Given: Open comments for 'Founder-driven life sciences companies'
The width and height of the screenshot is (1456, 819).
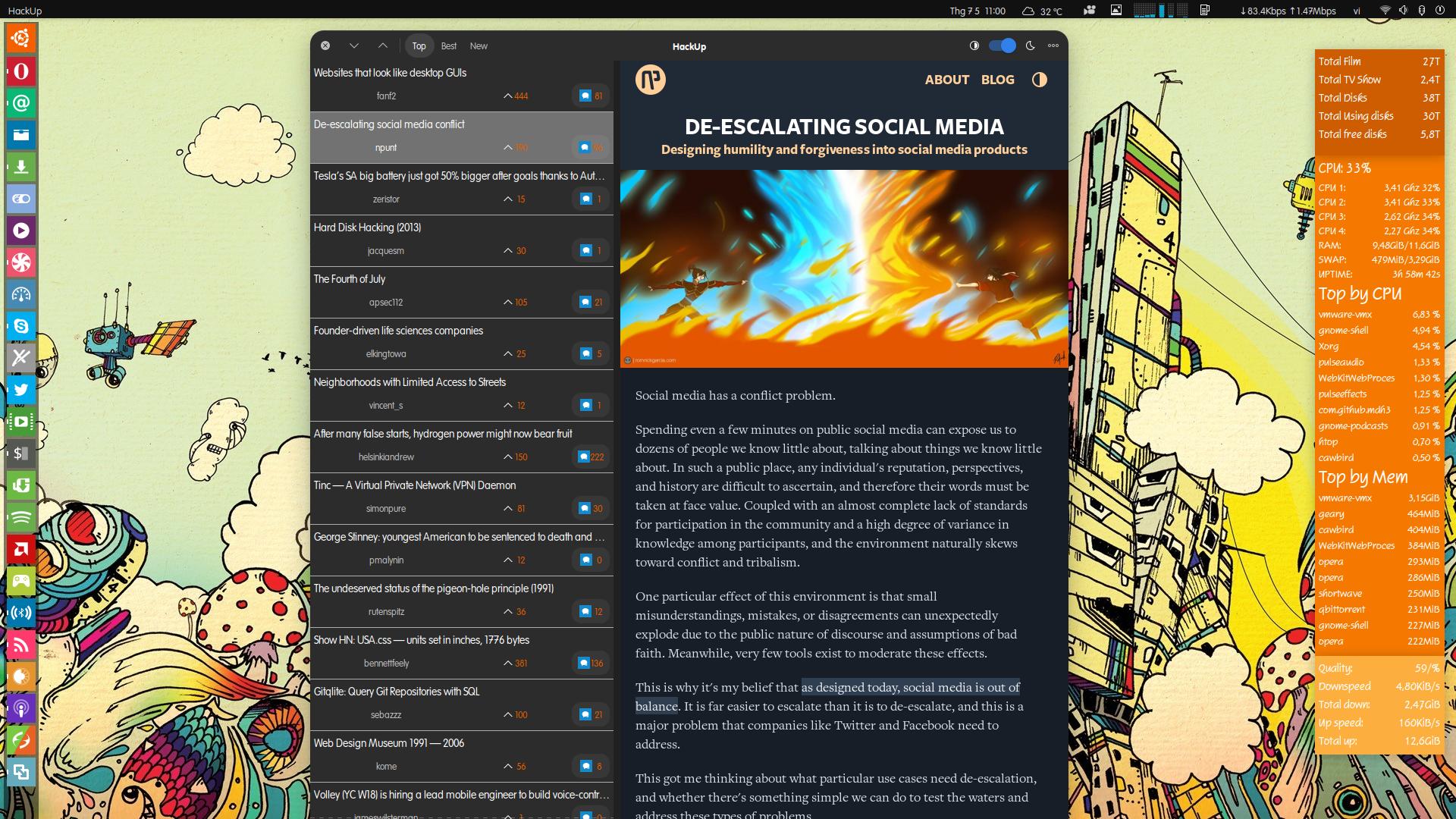Looking at the screenshot, I should [x=591, y=353].
